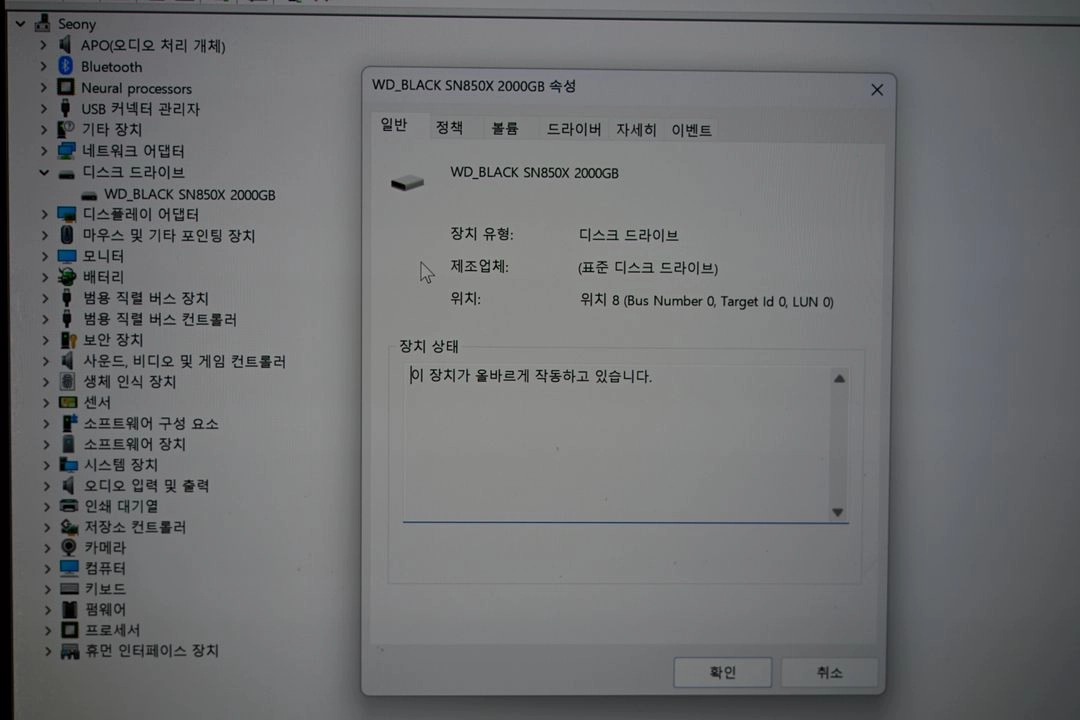1080x720 pixels.
Task: Click the 생체 인식 장치 fingerprint icon
Action: point(68,381)
